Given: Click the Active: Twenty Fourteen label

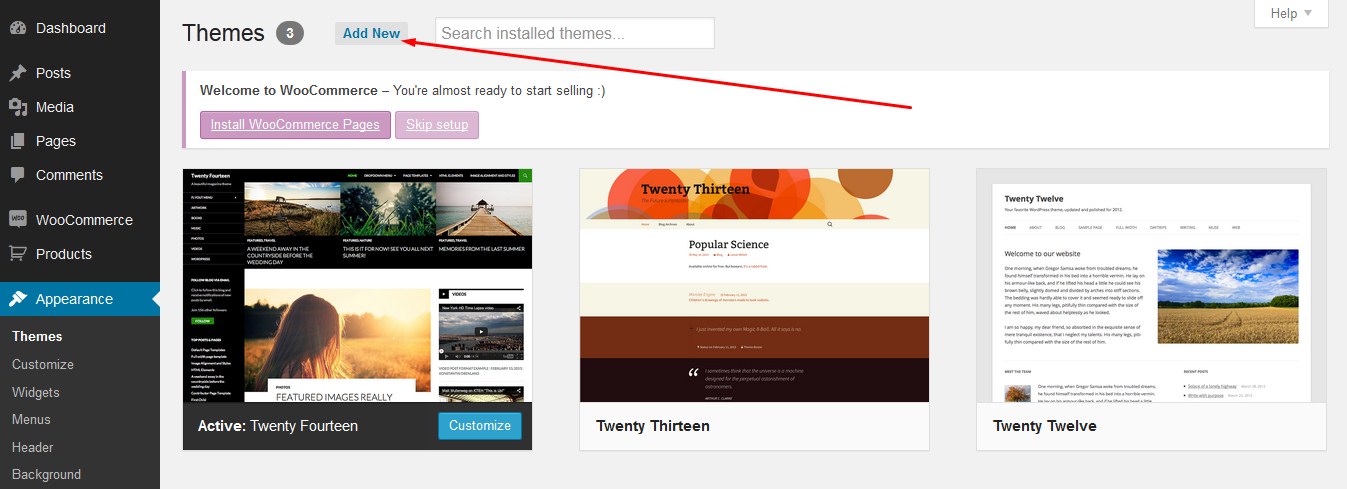Looking at the screenshot, I should coord(278,426).
